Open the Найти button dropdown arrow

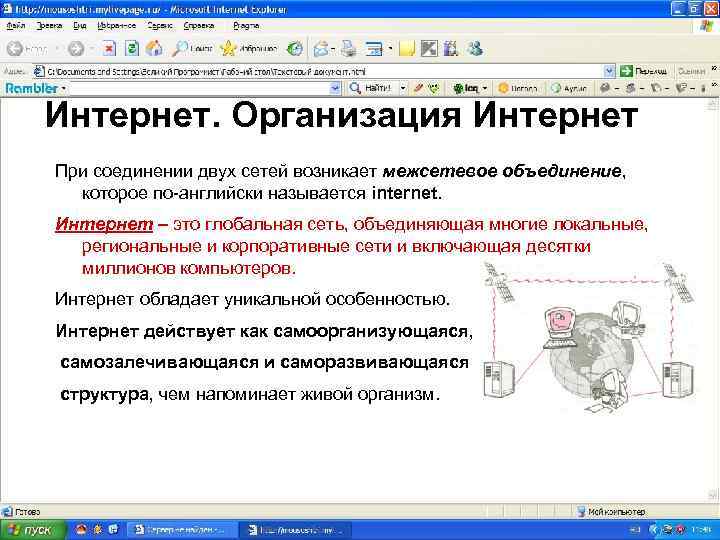pos(403,88)
